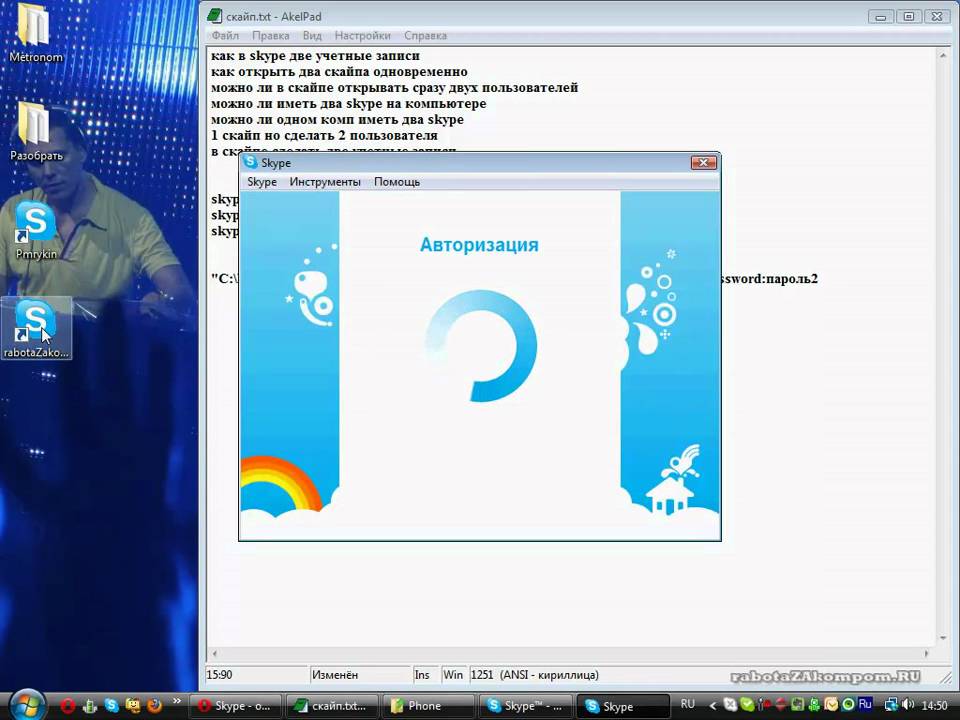Click the system clock 14:50
Viewport: 960px width, 720px height.
click(x=934, y=706)
